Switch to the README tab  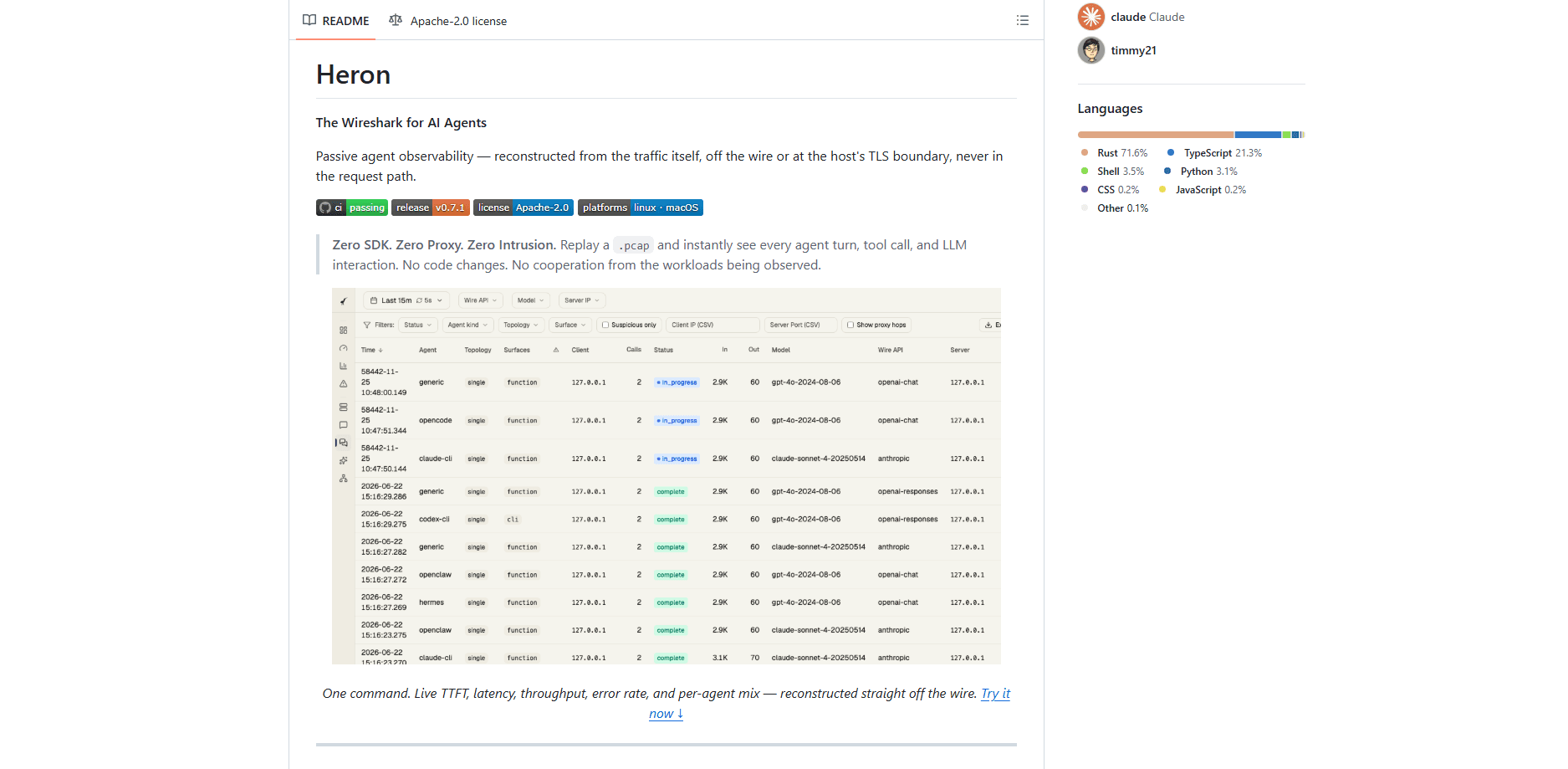pos(335,21)
